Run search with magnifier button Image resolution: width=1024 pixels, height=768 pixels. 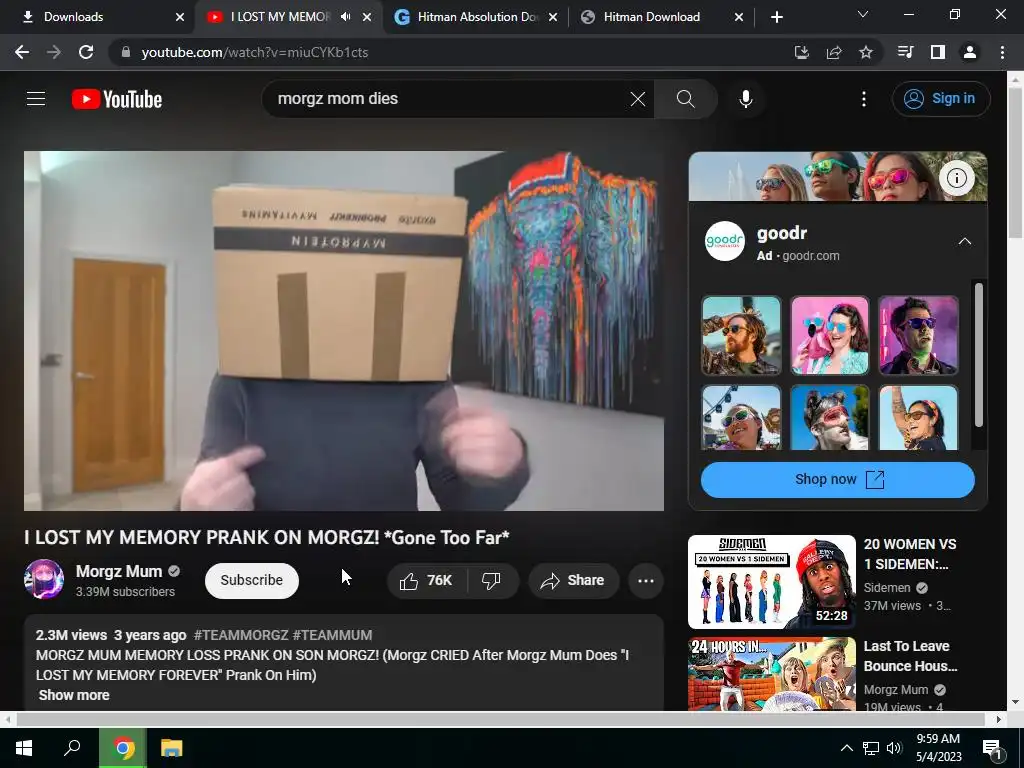point(685,99)
